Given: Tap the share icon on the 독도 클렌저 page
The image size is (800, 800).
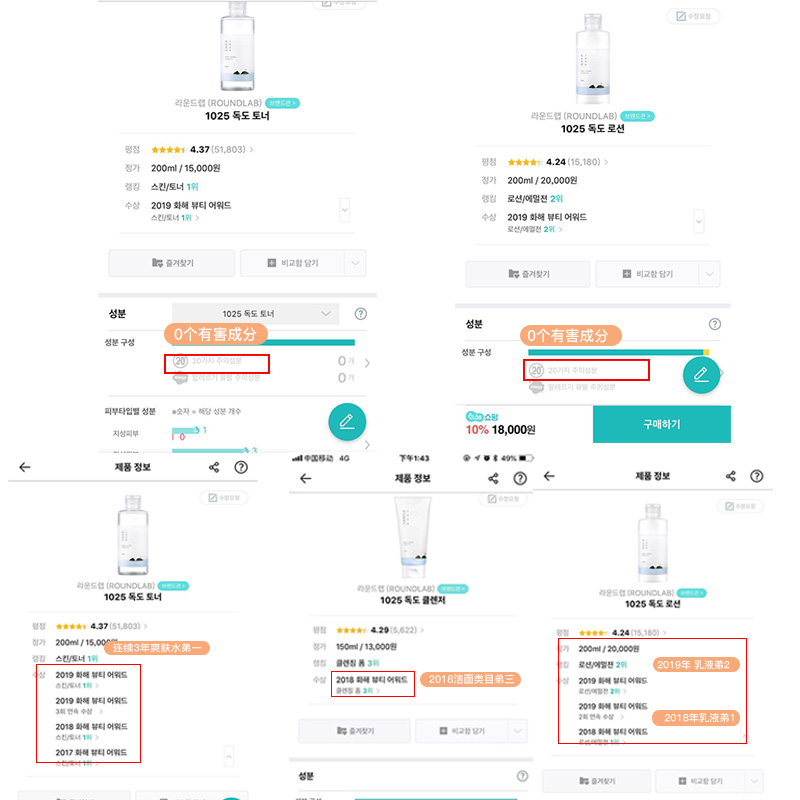Looking at the screenshot, I should pyautogui.click(x=493, y=478).
